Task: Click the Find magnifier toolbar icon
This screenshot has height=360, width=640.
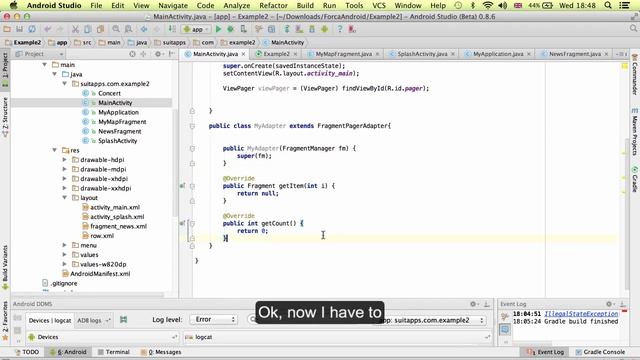Action: pyautogui.click(x=116, y=29)
